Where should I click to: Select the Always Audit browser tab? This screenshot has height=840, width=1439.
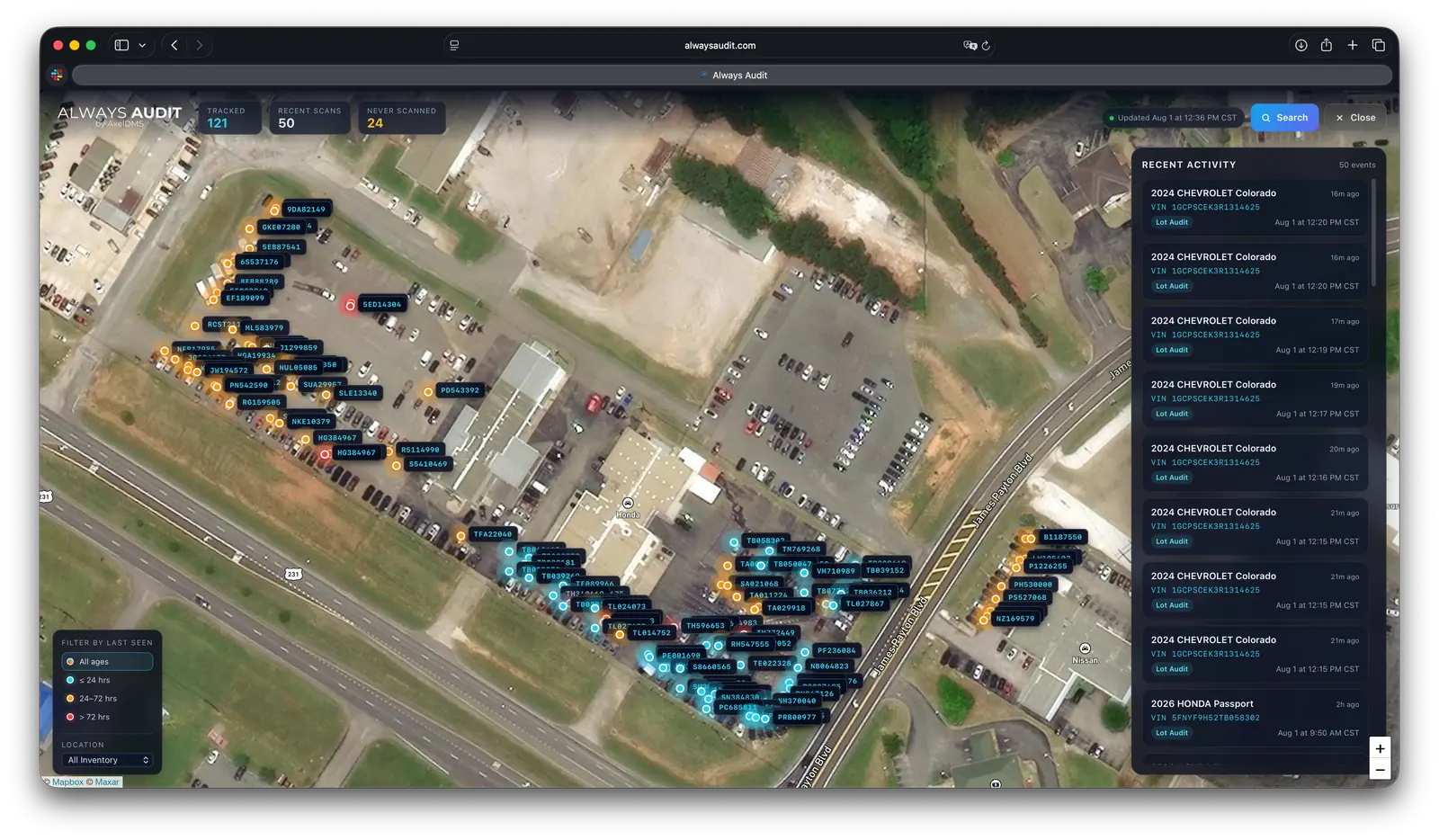(733, 76)
